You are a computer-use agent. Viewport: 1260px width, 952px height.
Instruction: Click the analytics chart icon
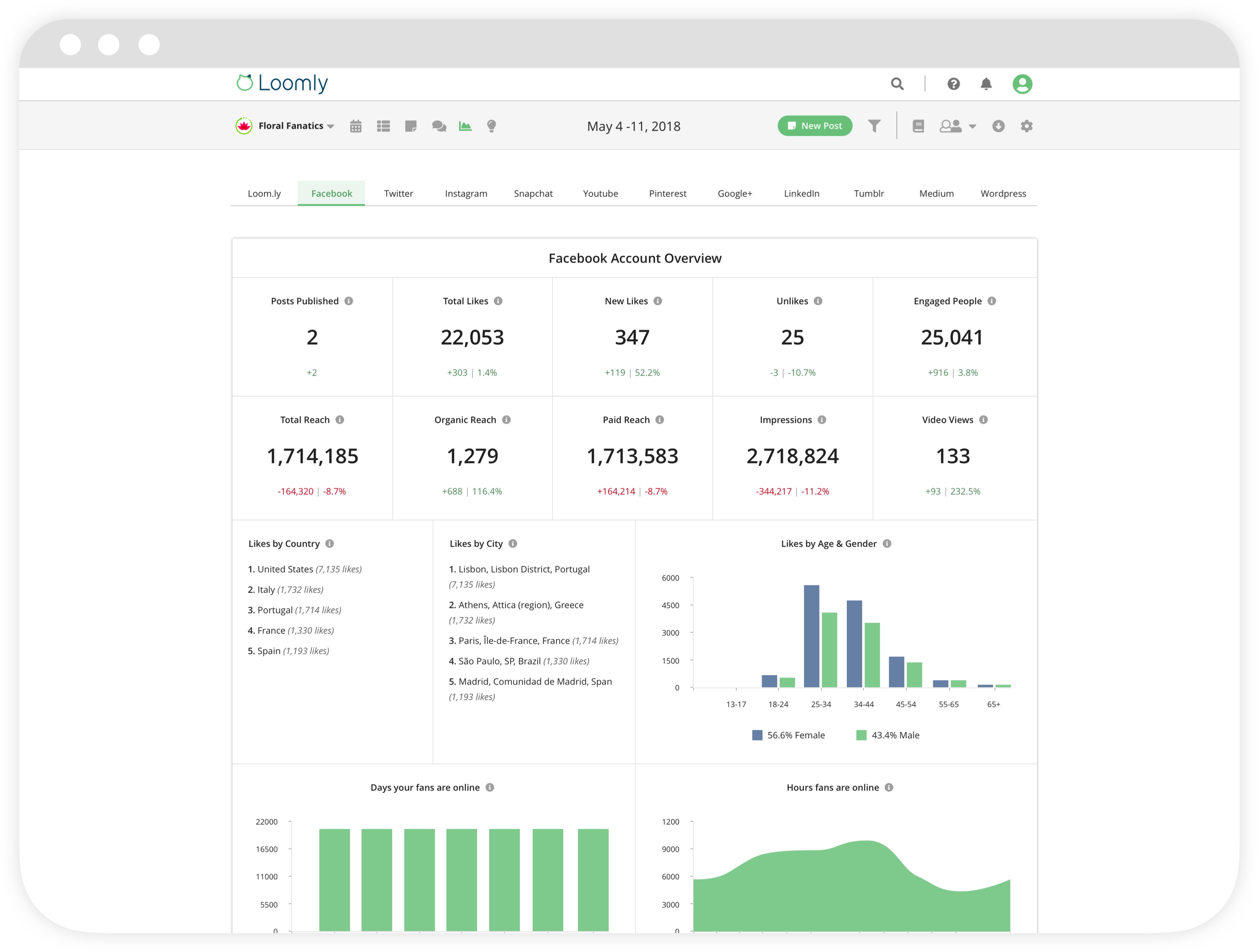pos(465,126)
